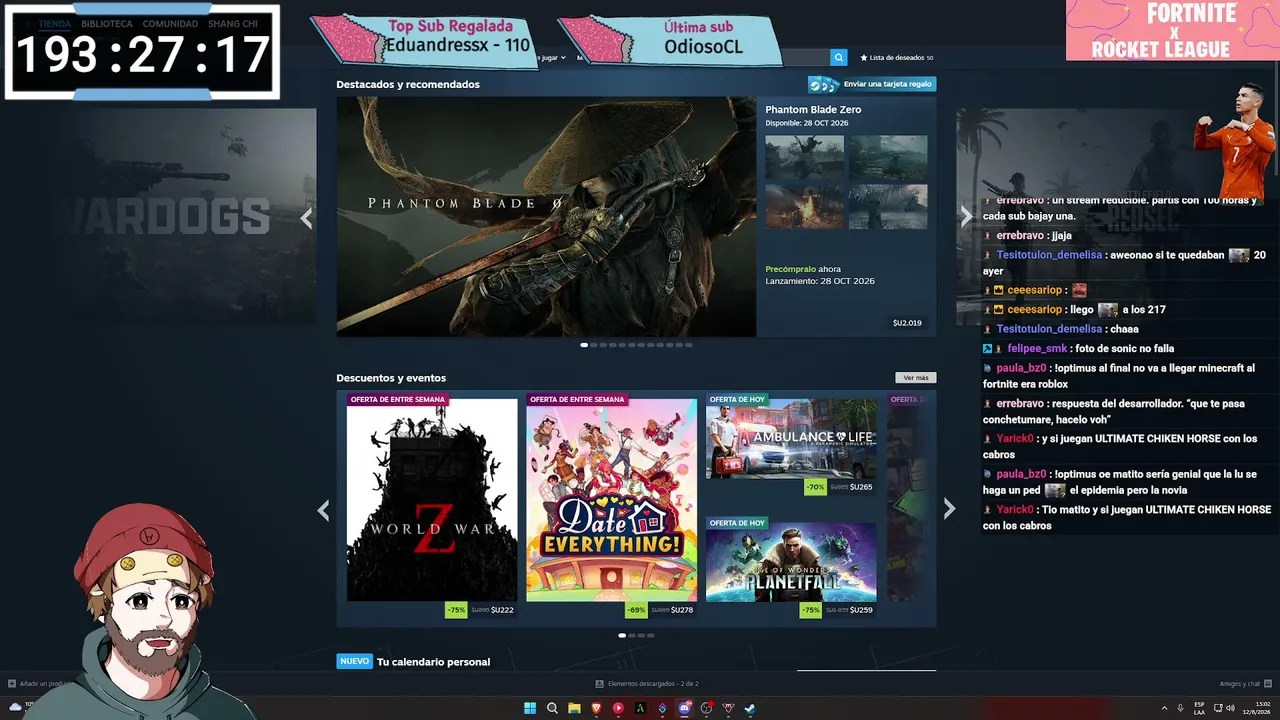View third Phantom Blade Zero fire screenshot
The image size is (1280, 720).
[805, 207]
